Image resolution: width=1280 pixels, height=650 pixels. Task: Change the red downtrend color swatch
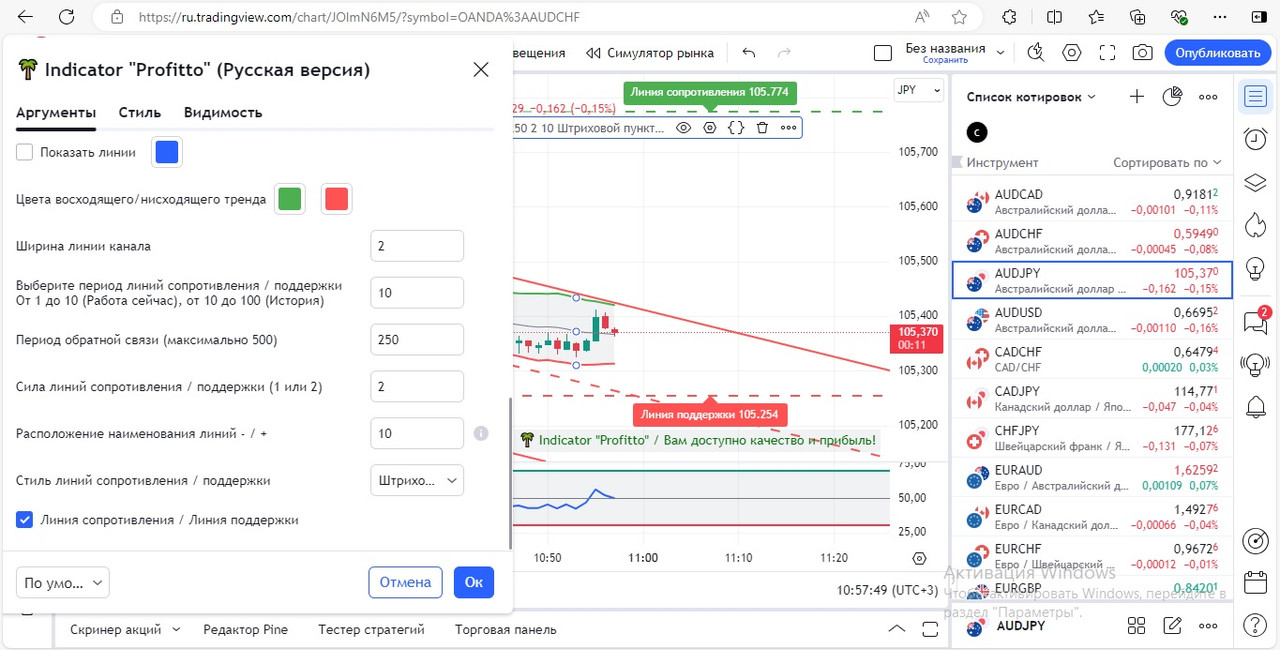point(337,199)
